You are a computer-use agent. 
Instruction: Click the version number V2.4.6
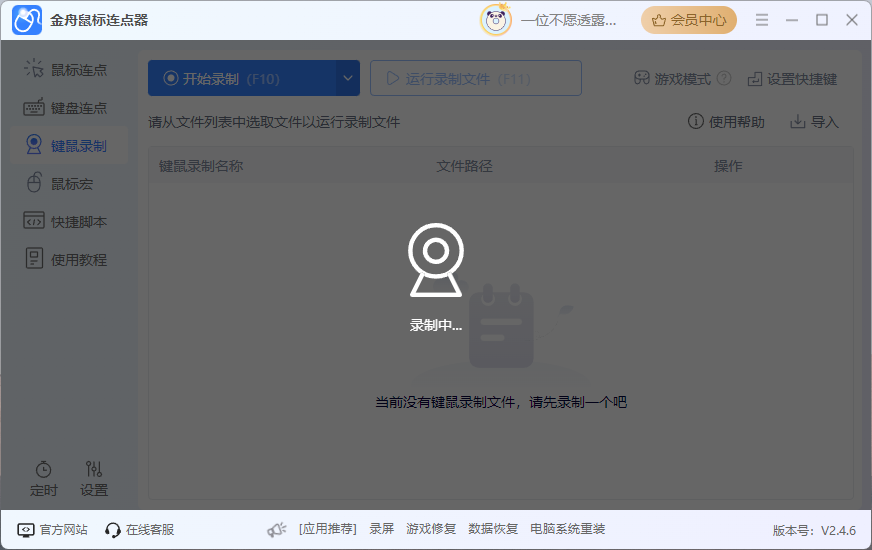tap(814, 531)
